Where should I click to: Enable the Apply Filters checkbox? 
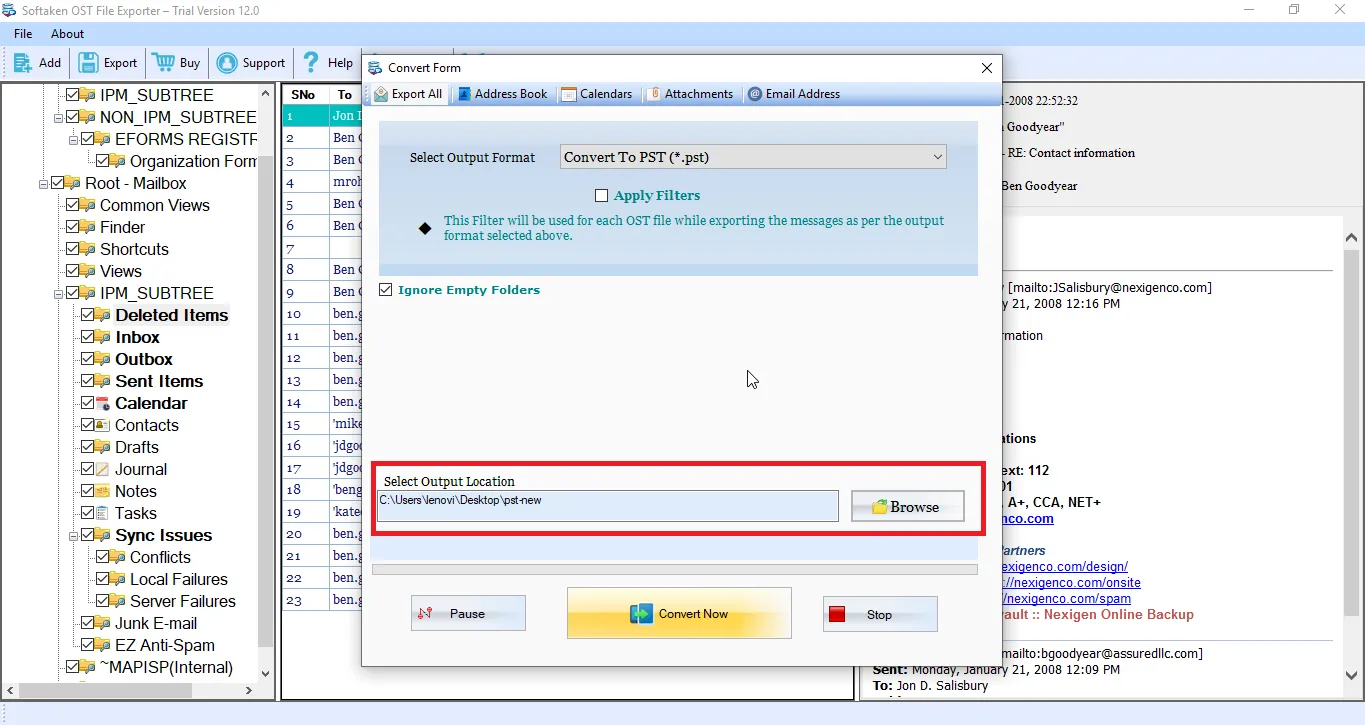click(x=601, y=196)
